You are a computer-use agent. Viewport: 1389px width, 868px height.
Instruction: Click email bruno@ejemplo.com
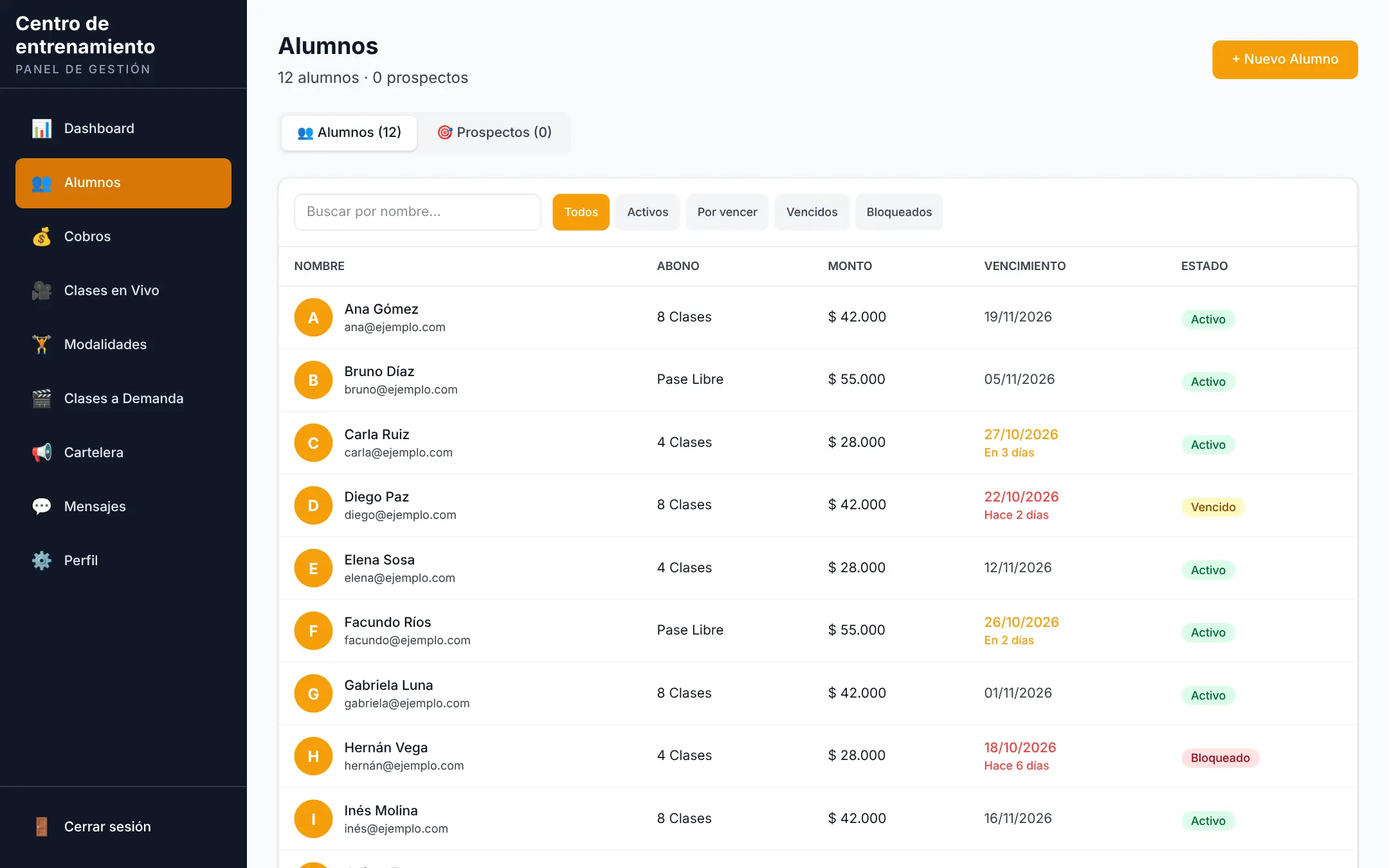(x=401, y=390)
